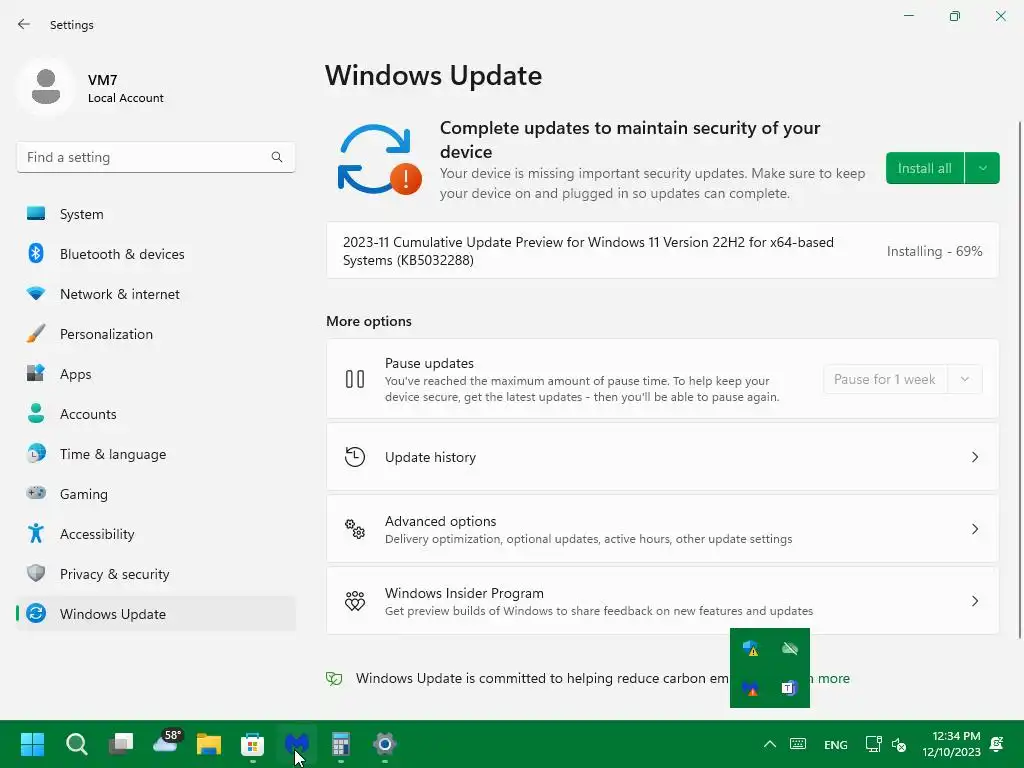Click the More options section label
This screenshot has width=1024, height=768.
point(369,321)
